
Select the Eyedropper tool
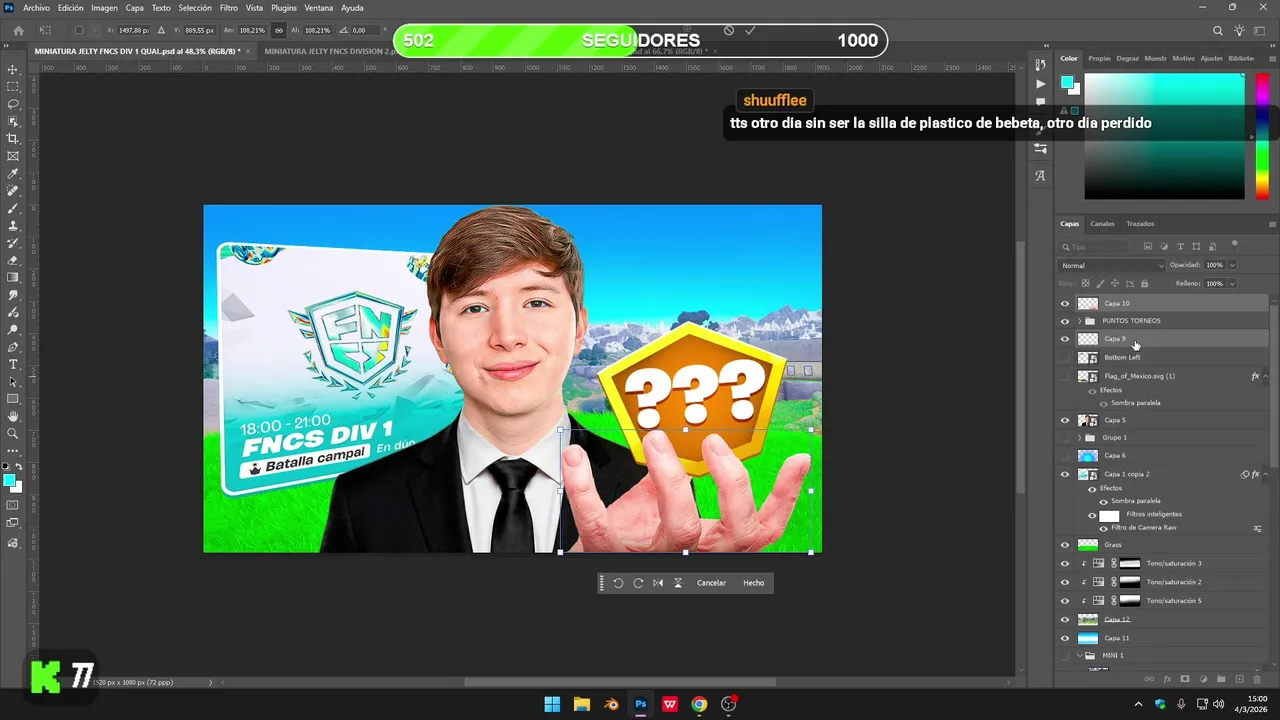13,173
